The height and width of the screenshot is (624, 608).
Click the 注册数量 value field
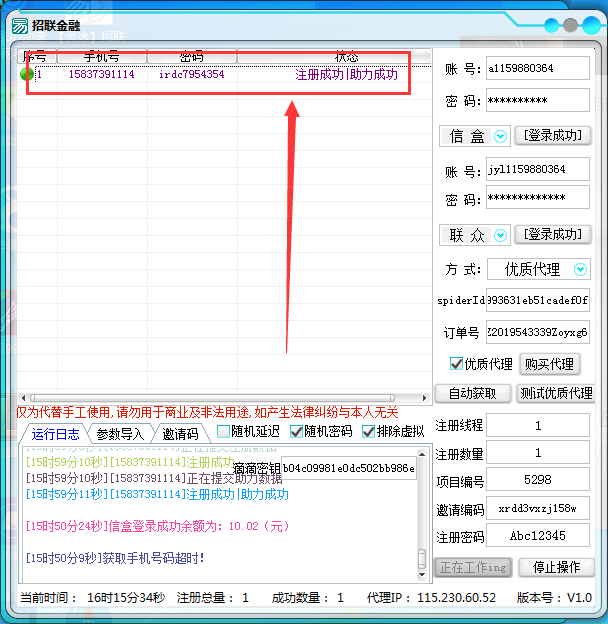point(538,452)
